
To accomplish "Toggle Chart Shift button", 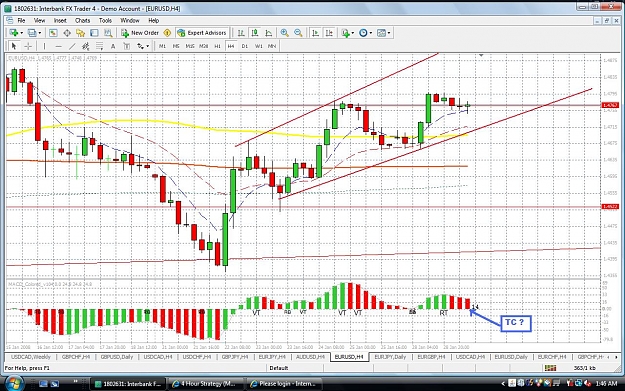I will tap(329, 33).
